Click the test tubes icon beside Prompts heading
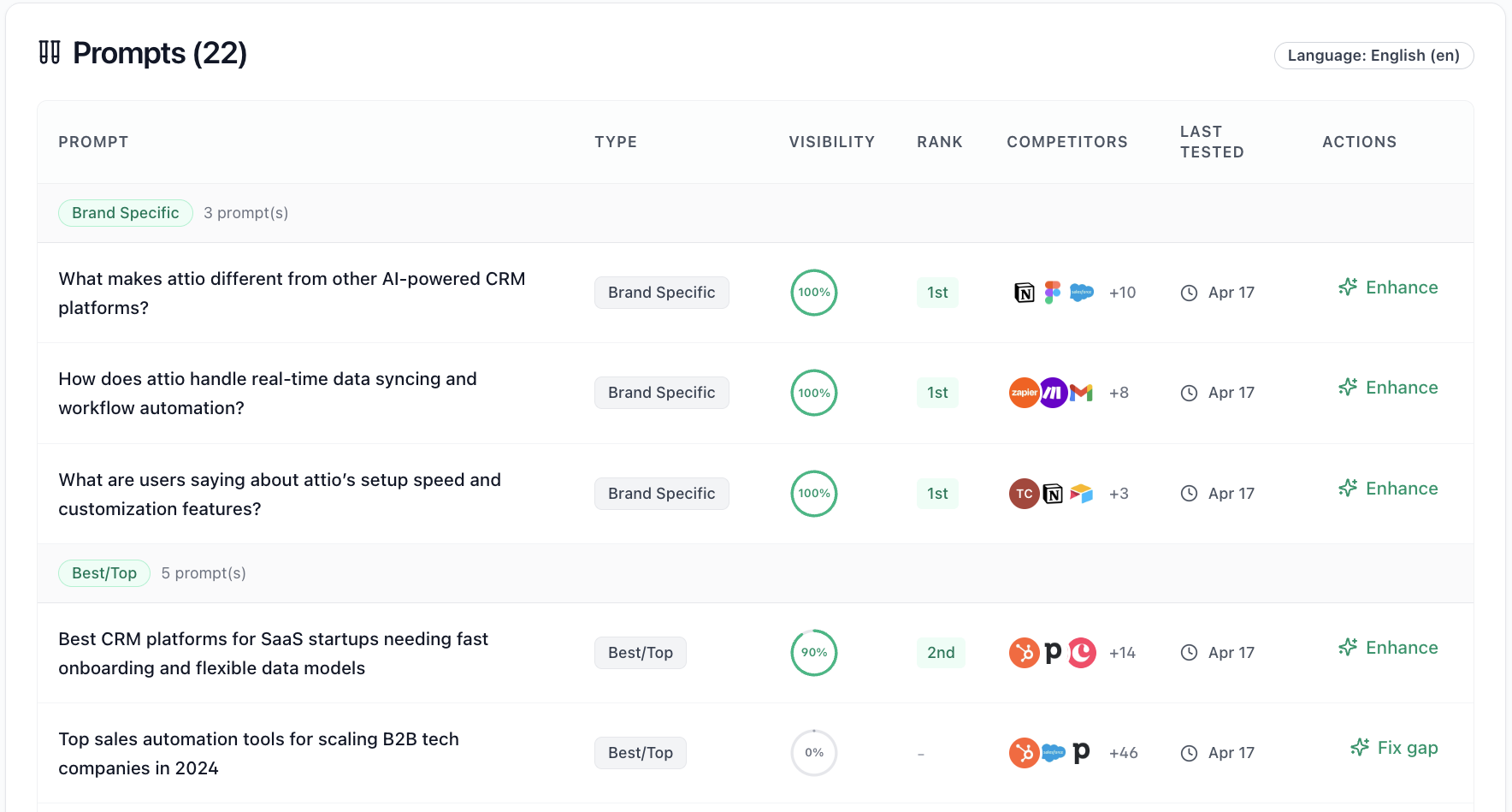The image size is (1512, 812). [x=50, y=53]
